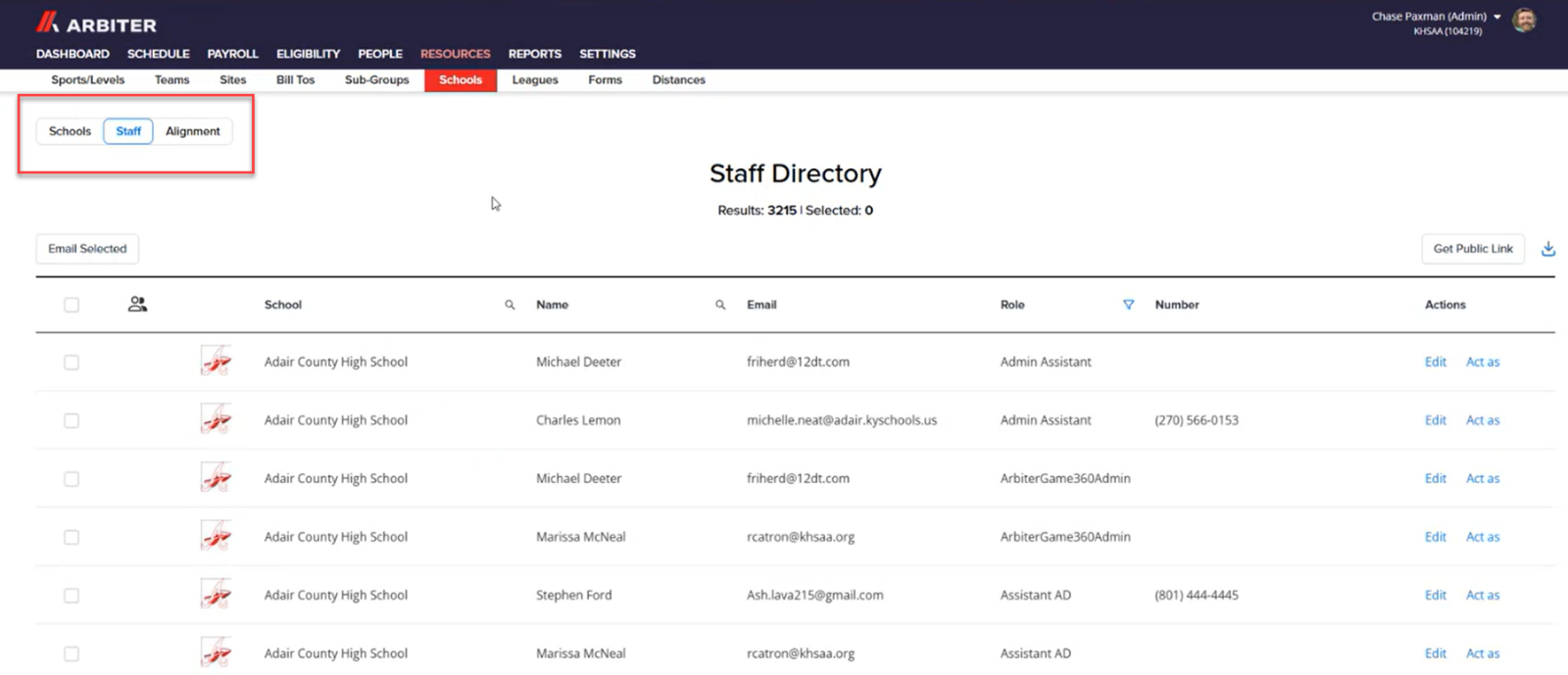Switch to the Schools segmented view
Image resolution: width=1568 pixels, height=675 pixels.
(x=70, y=131)
